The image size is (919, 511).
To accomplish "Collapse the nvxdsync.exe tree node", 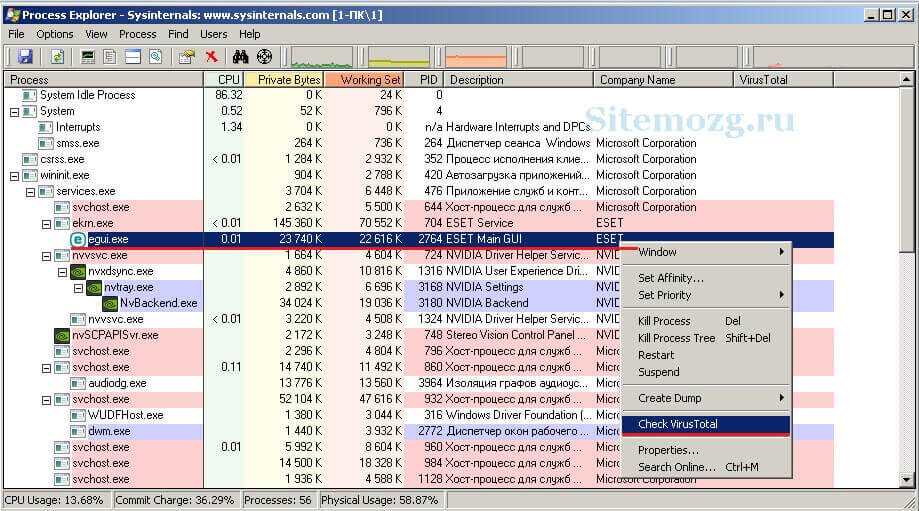I will [x=63, y=271].
